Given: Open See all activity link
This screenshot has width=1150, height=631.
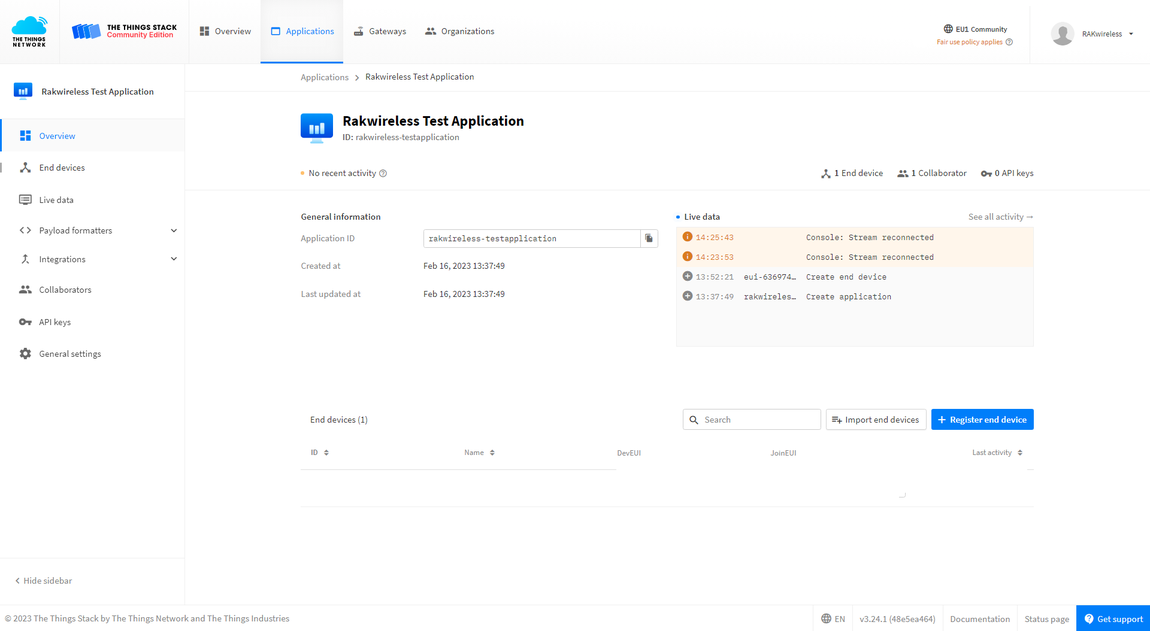Looking at the screenshot, I should coord(1000,217).
